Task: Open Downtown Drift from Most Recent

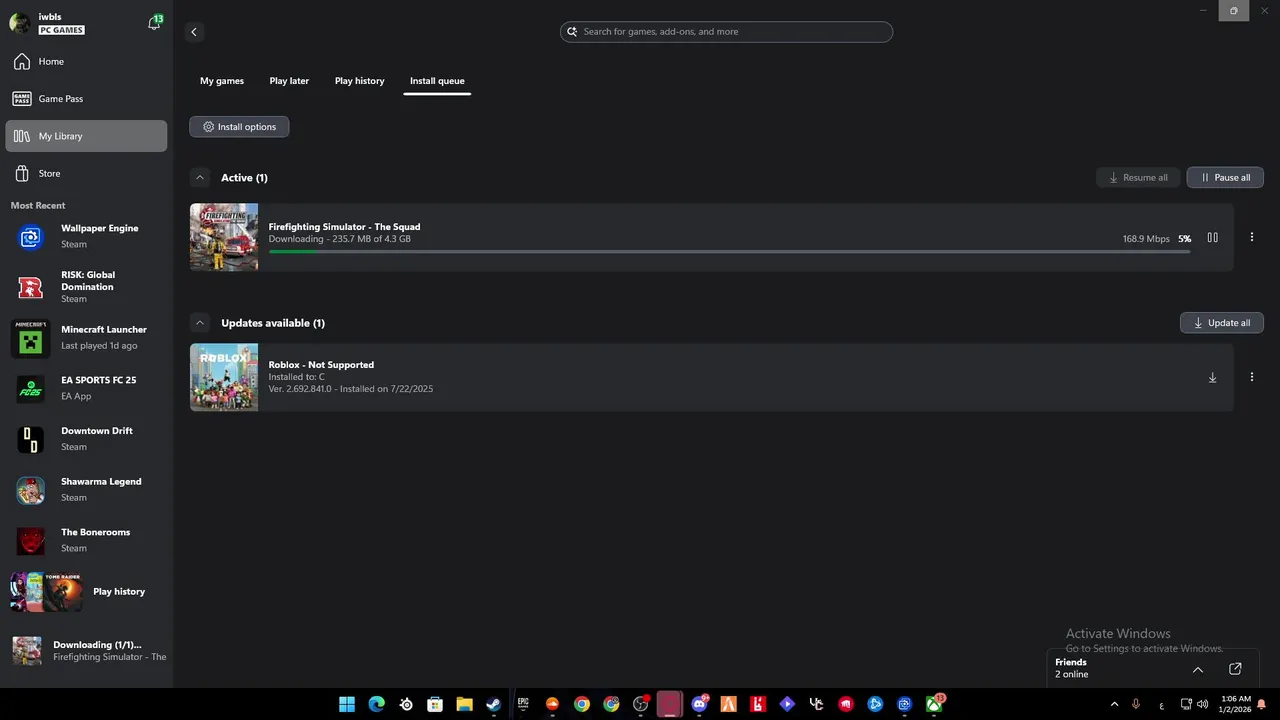Action: (86, 439)
